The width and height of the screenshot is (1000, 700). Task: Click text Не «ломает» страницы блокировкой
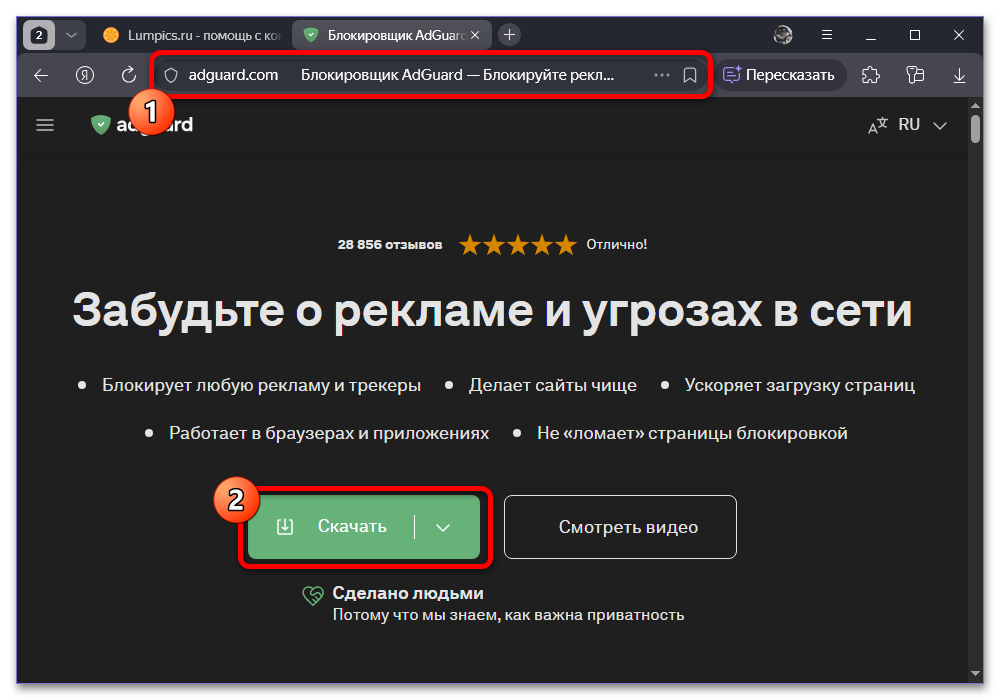(692, 434)
